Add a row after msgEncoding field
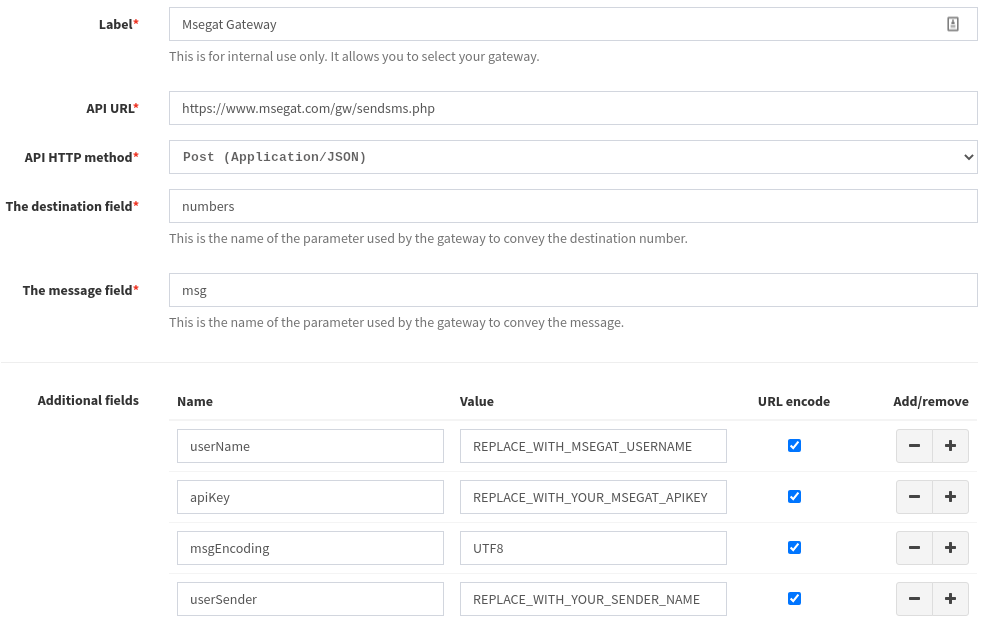The height and width of the screenshot is (622, 982). 950,548
